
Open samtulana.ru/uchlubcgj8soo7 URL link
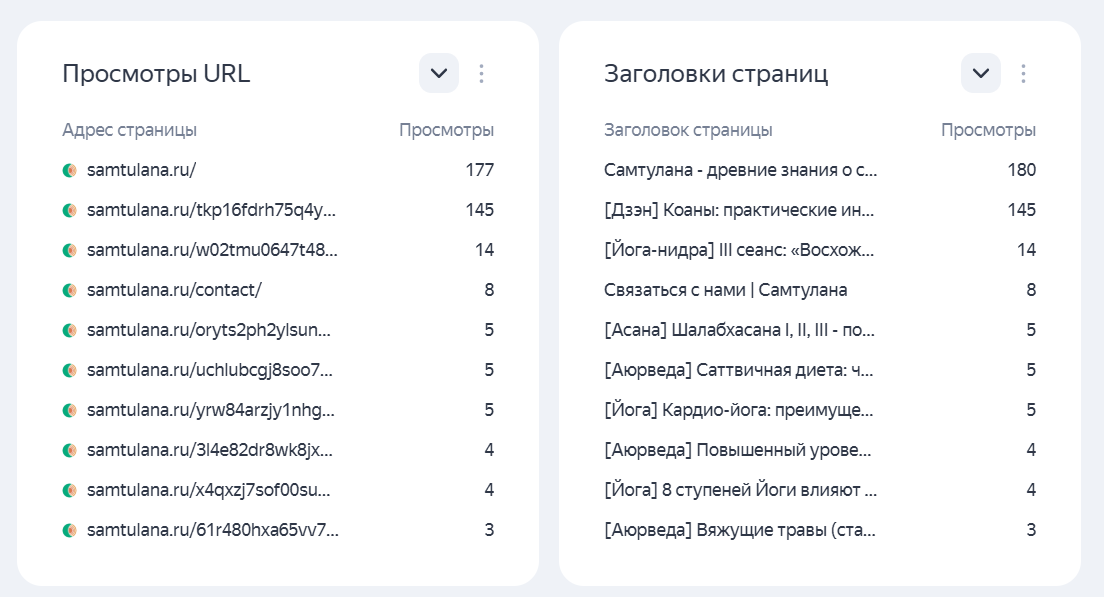tap(208, 370)
